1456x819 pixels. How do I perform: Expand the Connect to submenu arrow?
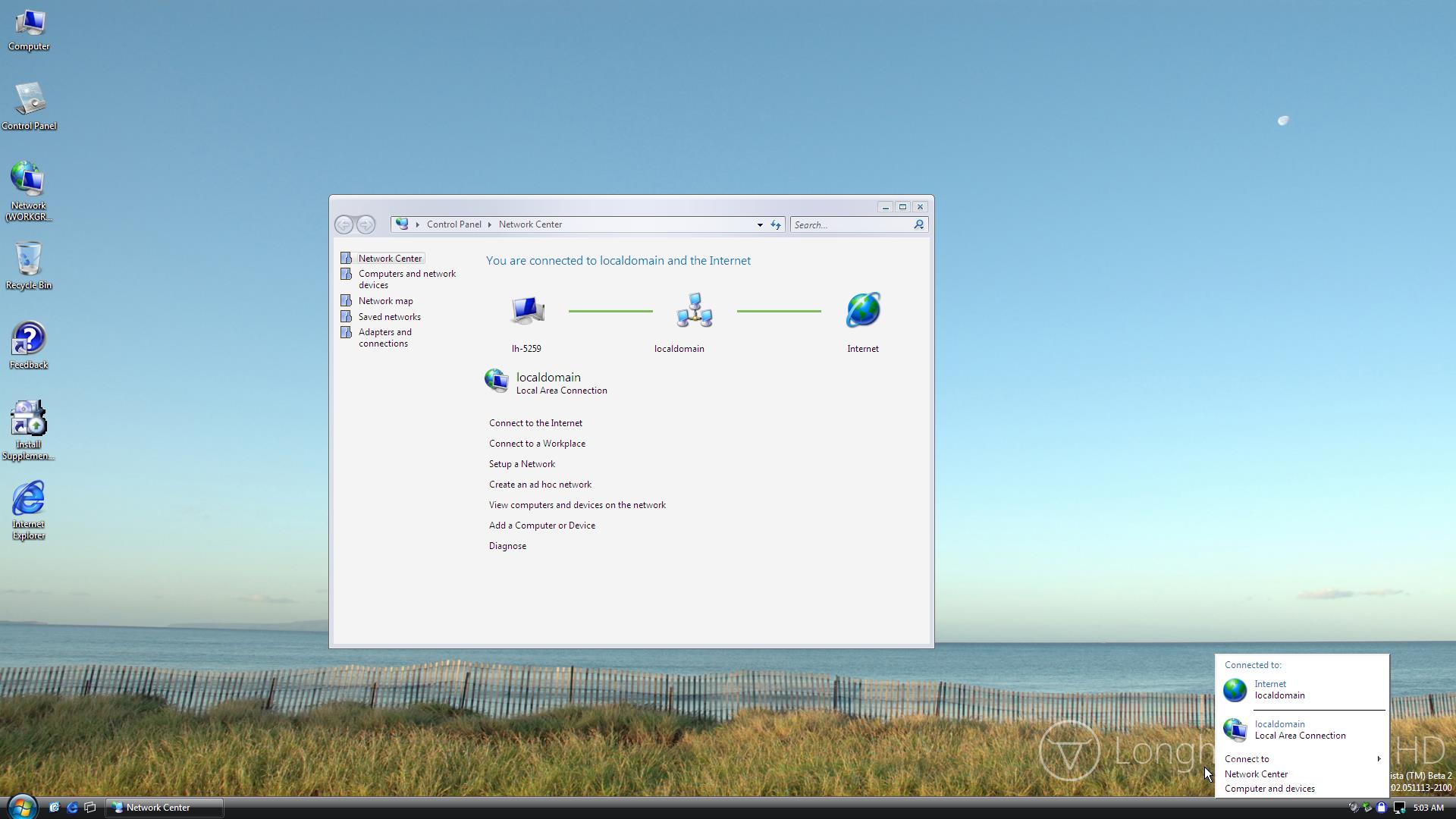point(1378,759)
